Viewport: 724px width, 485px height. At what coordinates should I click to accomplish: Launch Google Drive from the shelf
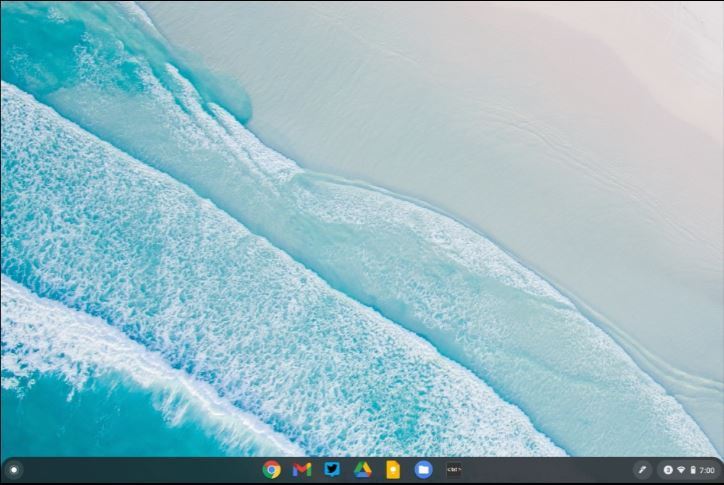pyautogui.click(x=362, y=469)
